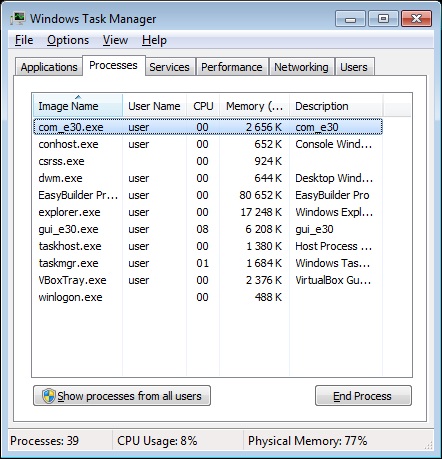Switch to the Networking tab
Image resolution: width=442 pixels, height=459 pixels.
[x=301, y=67]
